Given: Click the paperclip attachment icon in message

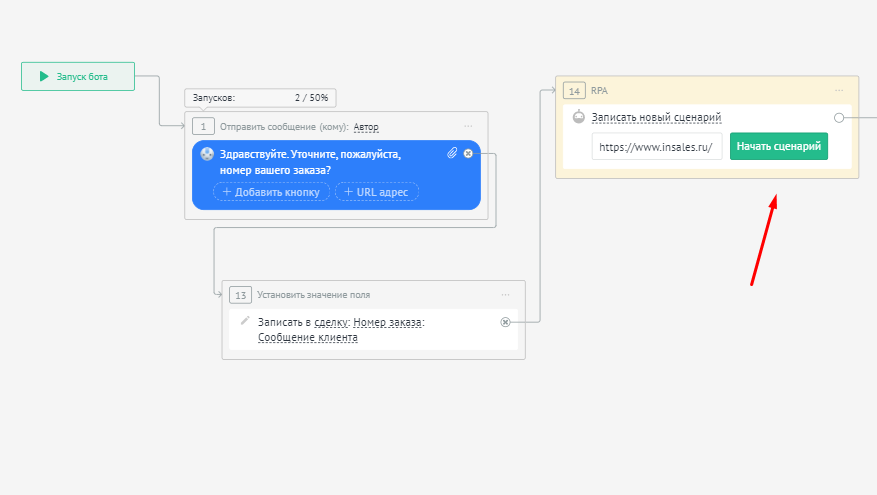Looking at the screenshot, I should (x=452, y=153).
